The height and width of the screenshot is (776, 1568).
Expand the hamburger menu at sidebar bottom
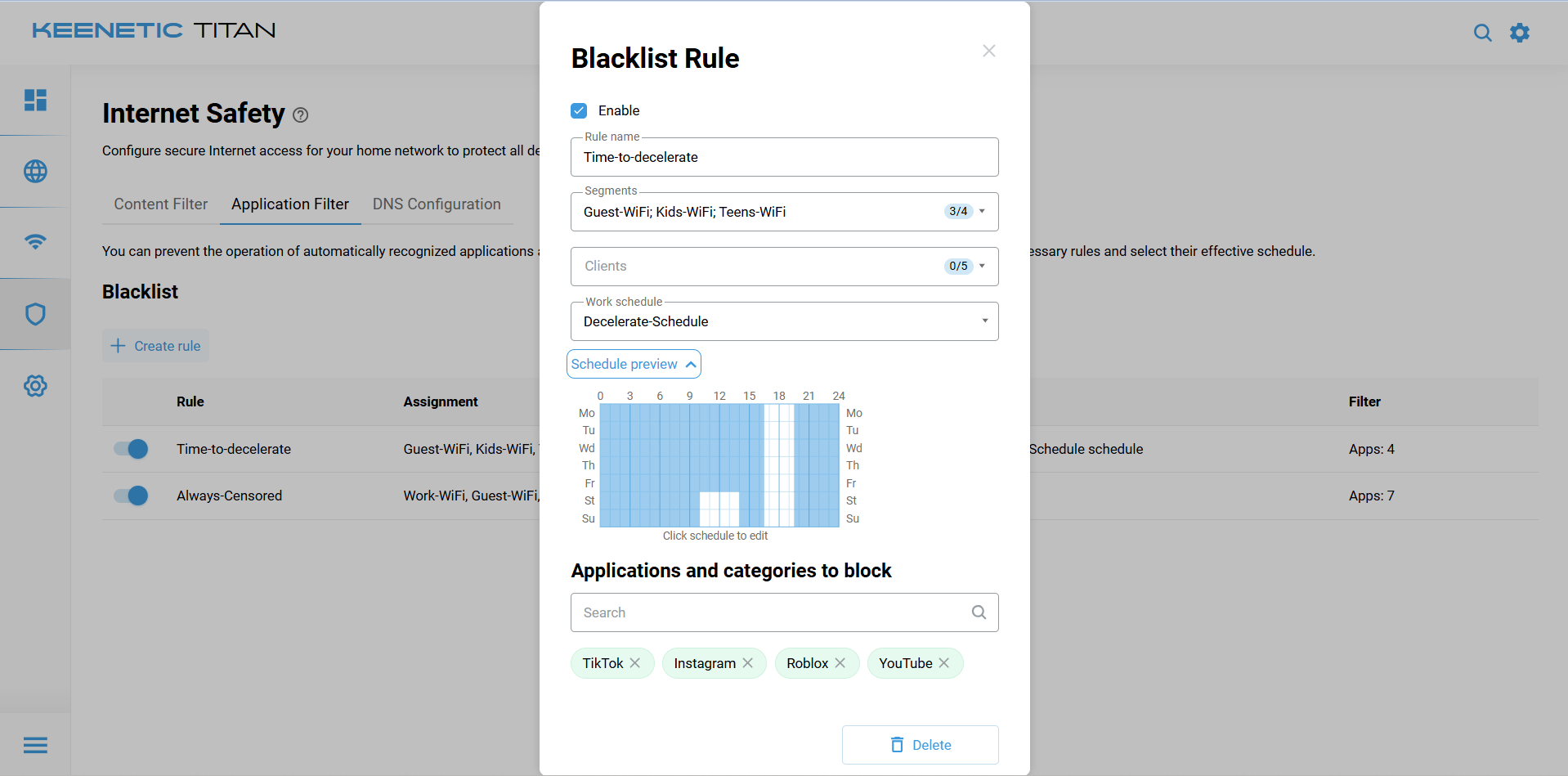pyautogui.click(x=35, y=745)
